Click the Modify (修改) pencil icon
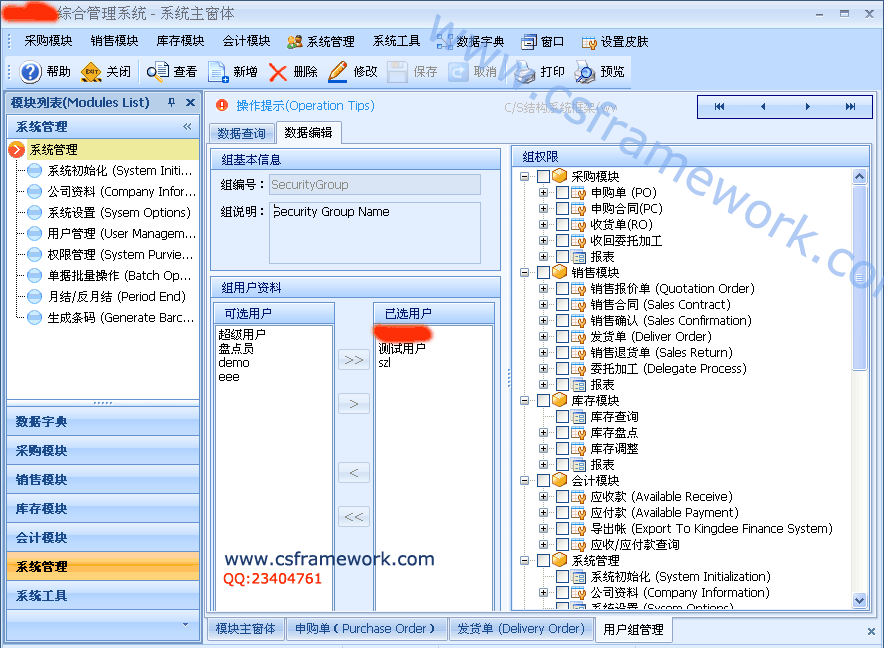The image size is (884, 648). coord(338,72)
